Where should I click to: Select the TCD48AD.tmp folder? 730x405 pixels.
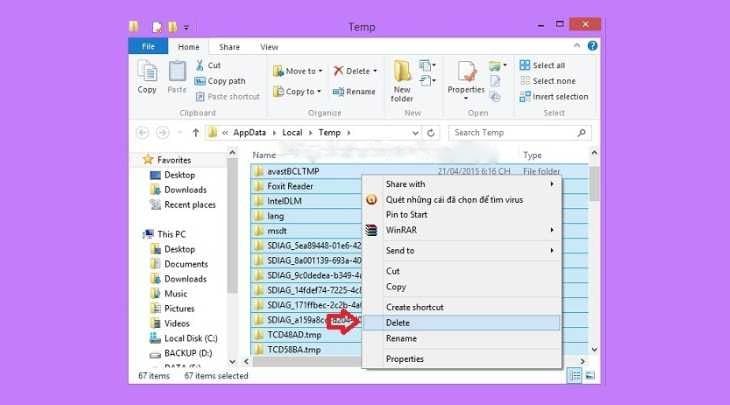[294, 335]
